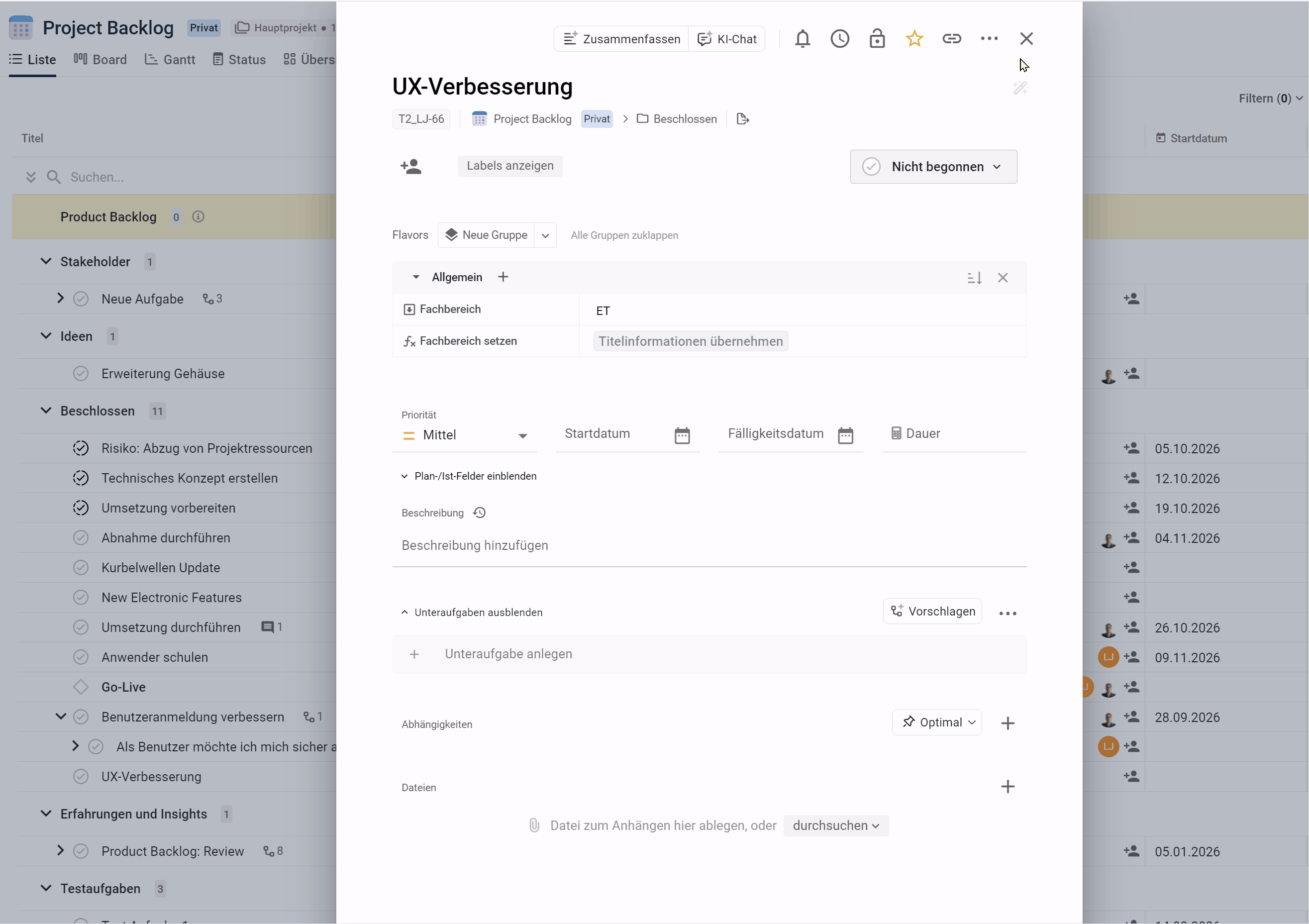This screenshot has width=1309, height=924.
Task: Add a field with plus next to Allgemein
Action: [503, 277]
